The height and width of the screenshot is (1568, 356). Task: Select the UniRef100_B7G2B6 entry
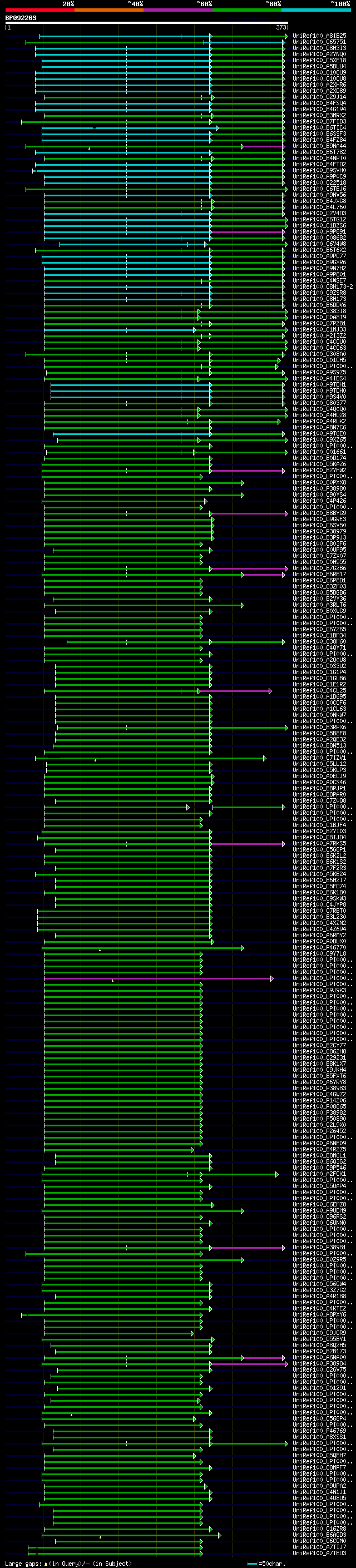click(x=319, y=568)
